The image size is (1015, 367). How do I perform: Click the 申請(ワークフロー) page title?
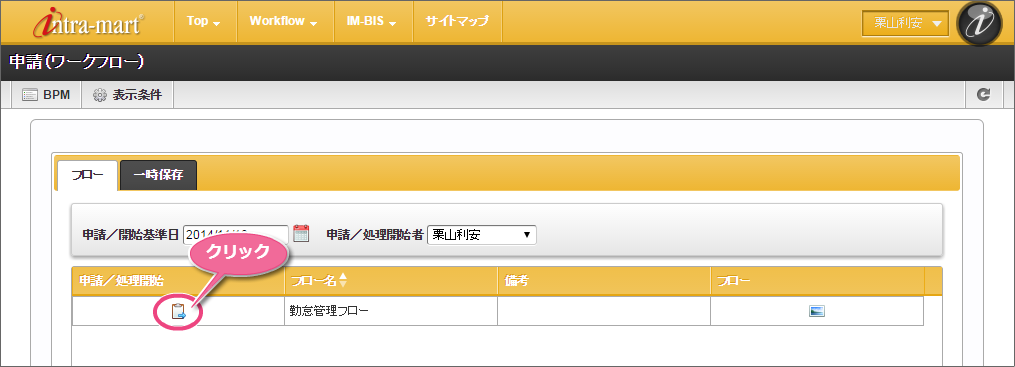coord(76,62)
